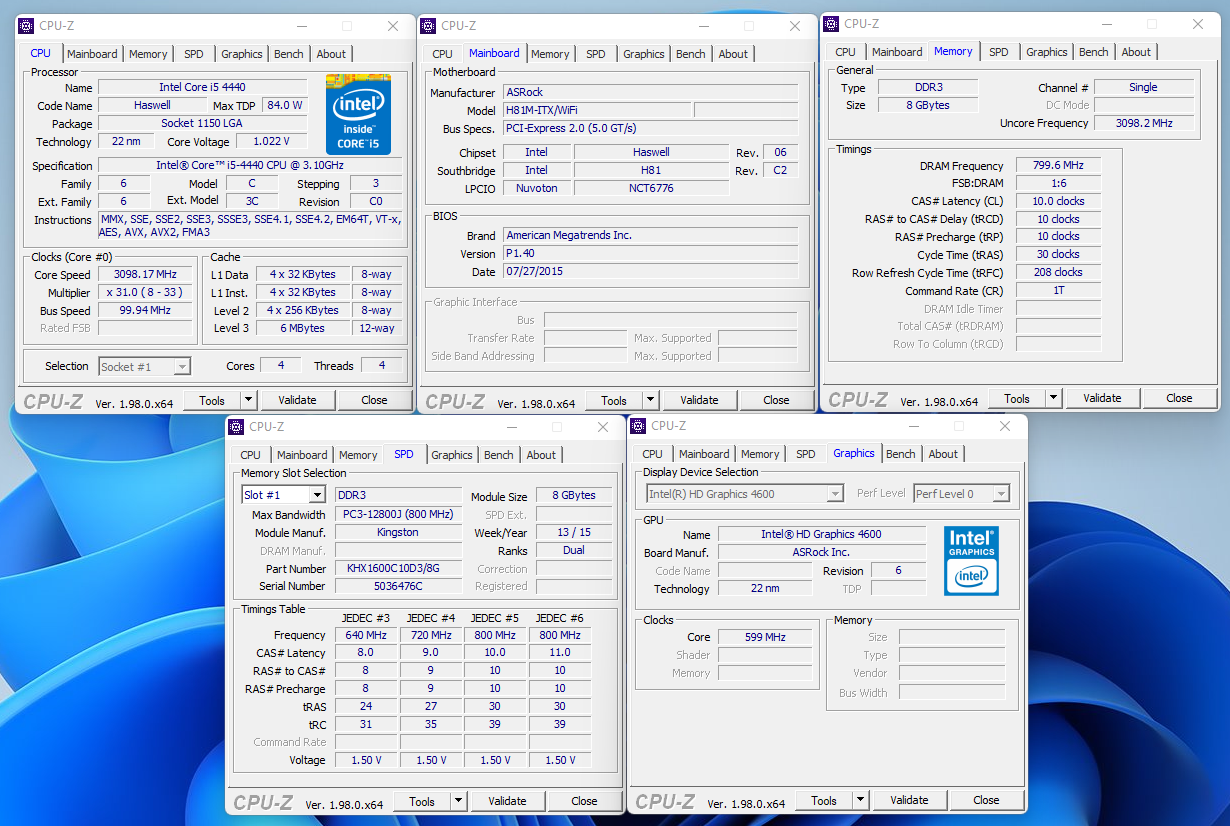Click Close button in Graphics window
The height and width of the screenshot is (826, 1230).
(x=986, y=800)
